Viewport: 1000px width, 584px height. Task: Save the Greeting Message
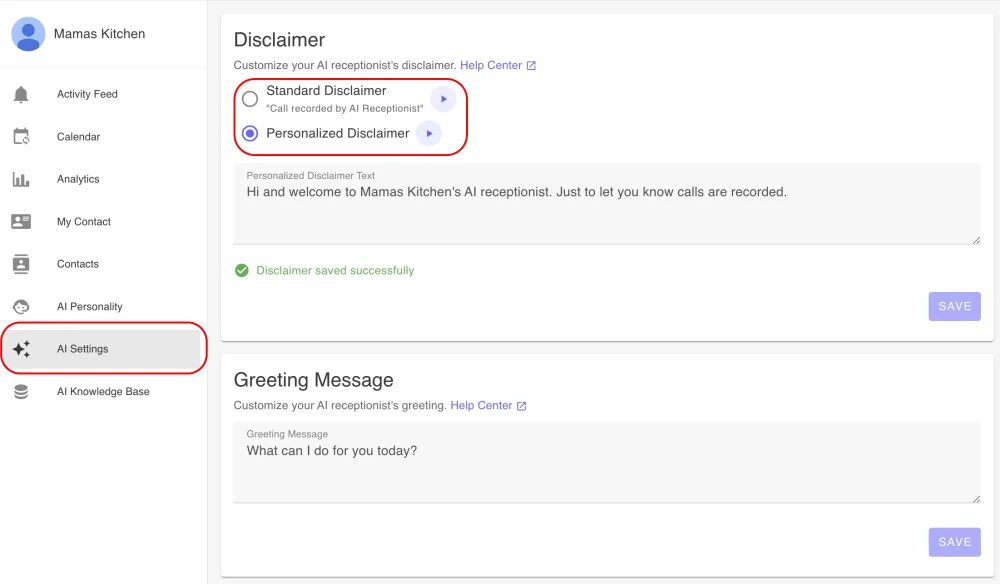pyautogui.click(x=954, y=541)
